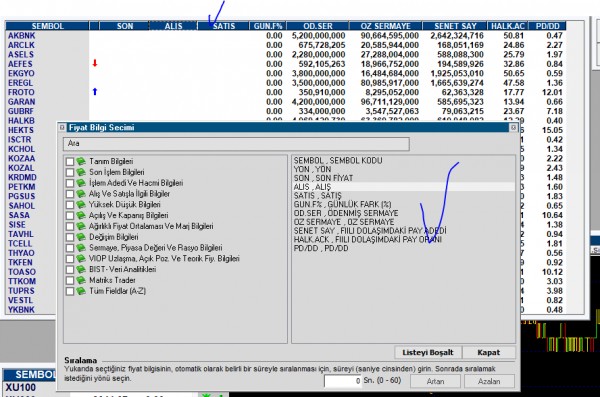The image size is (600, 397).
Task: Select highlighted 'ALIS , ALIŞ' list entry
Action: click(x=403, y=187)
